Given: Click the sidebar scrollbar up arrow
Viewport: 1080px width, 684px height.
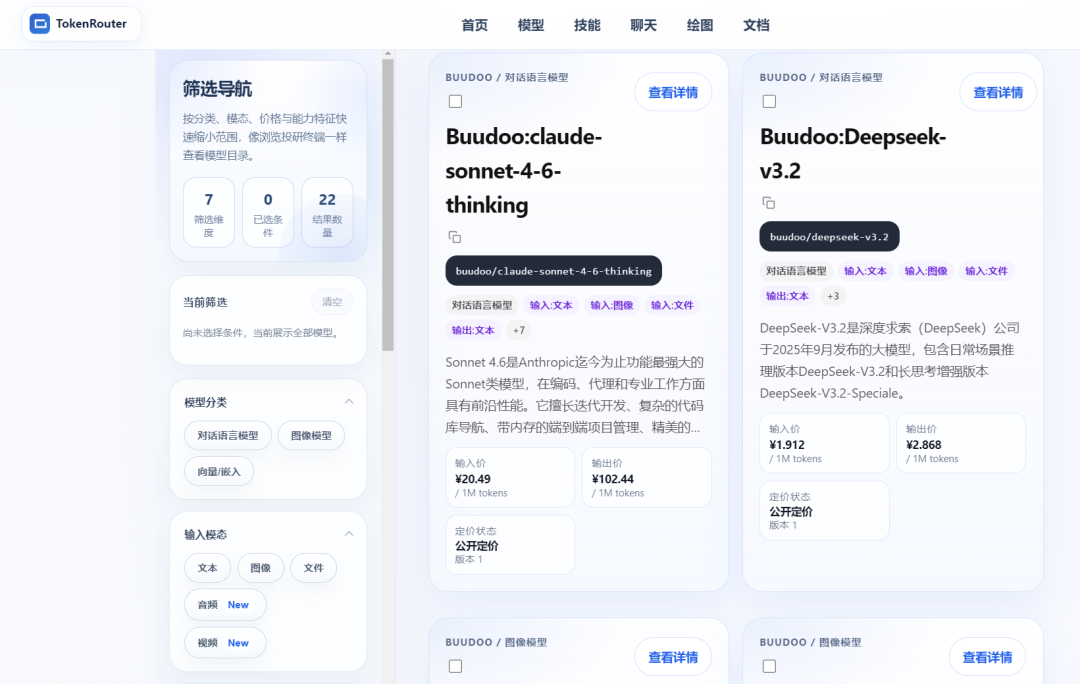Looking at the screenshot, I should point(388,53).
